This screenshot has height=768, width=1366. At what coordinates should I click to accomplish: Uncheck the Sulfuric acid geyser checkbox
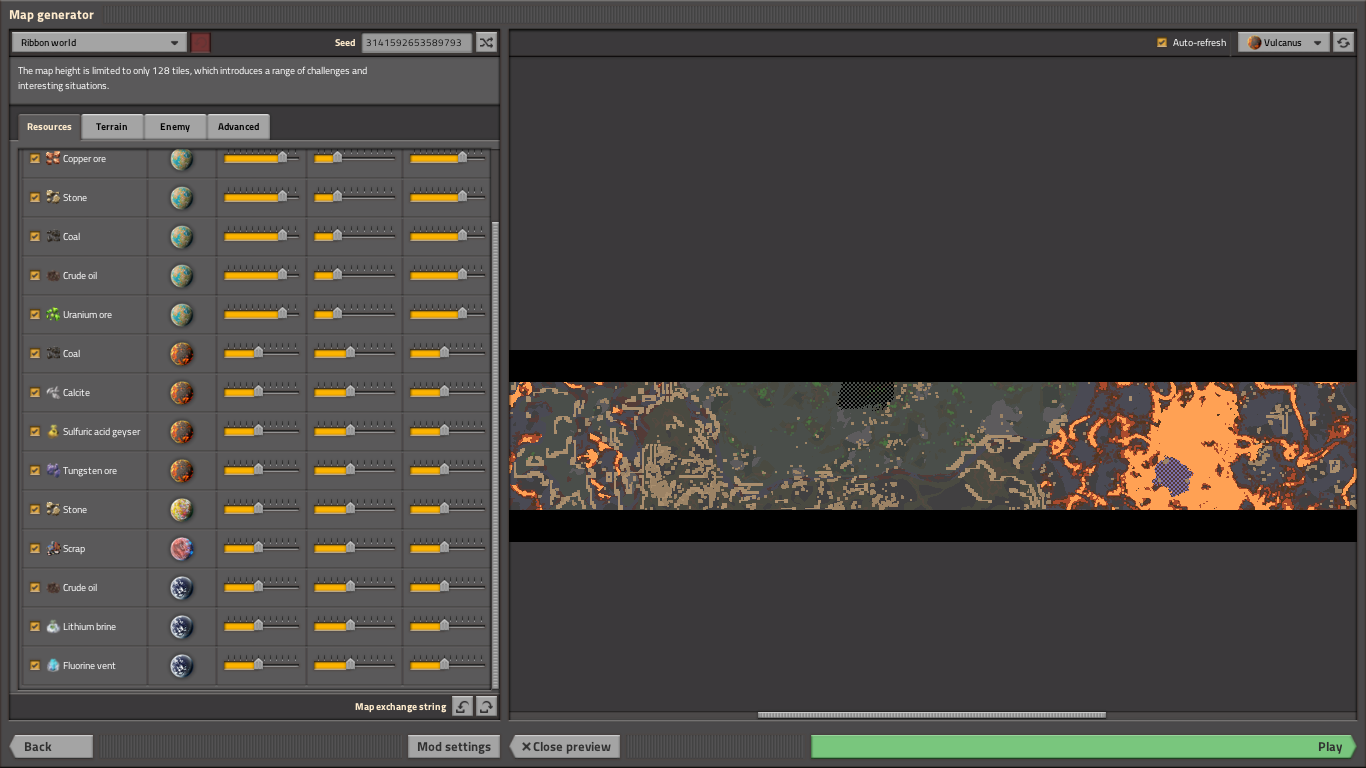coord(35,432)
